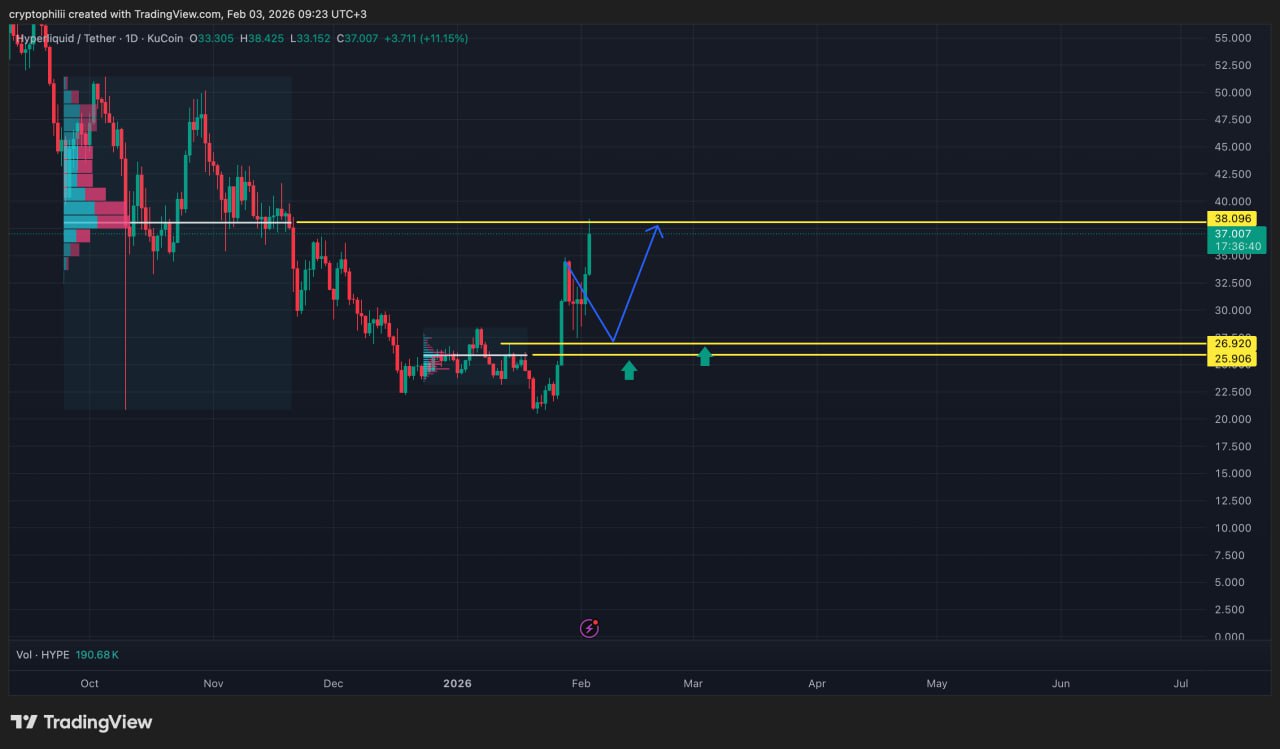Click the 2026 label on time axis
The width and height of the screenshot is (1280, 749).
tap(457, 684)
